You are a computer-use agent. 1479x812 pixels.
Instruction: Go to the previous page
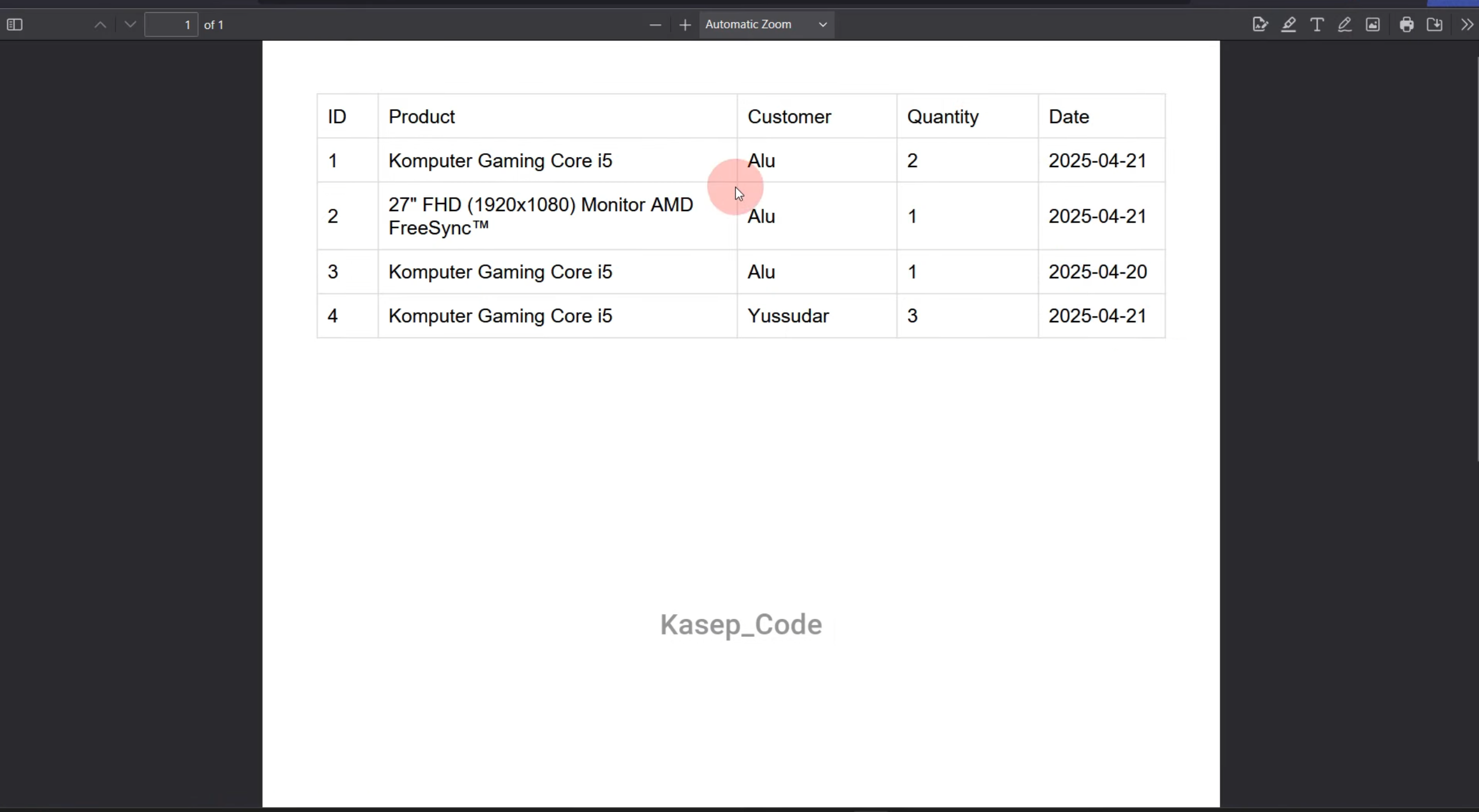(x=100, y=25)
